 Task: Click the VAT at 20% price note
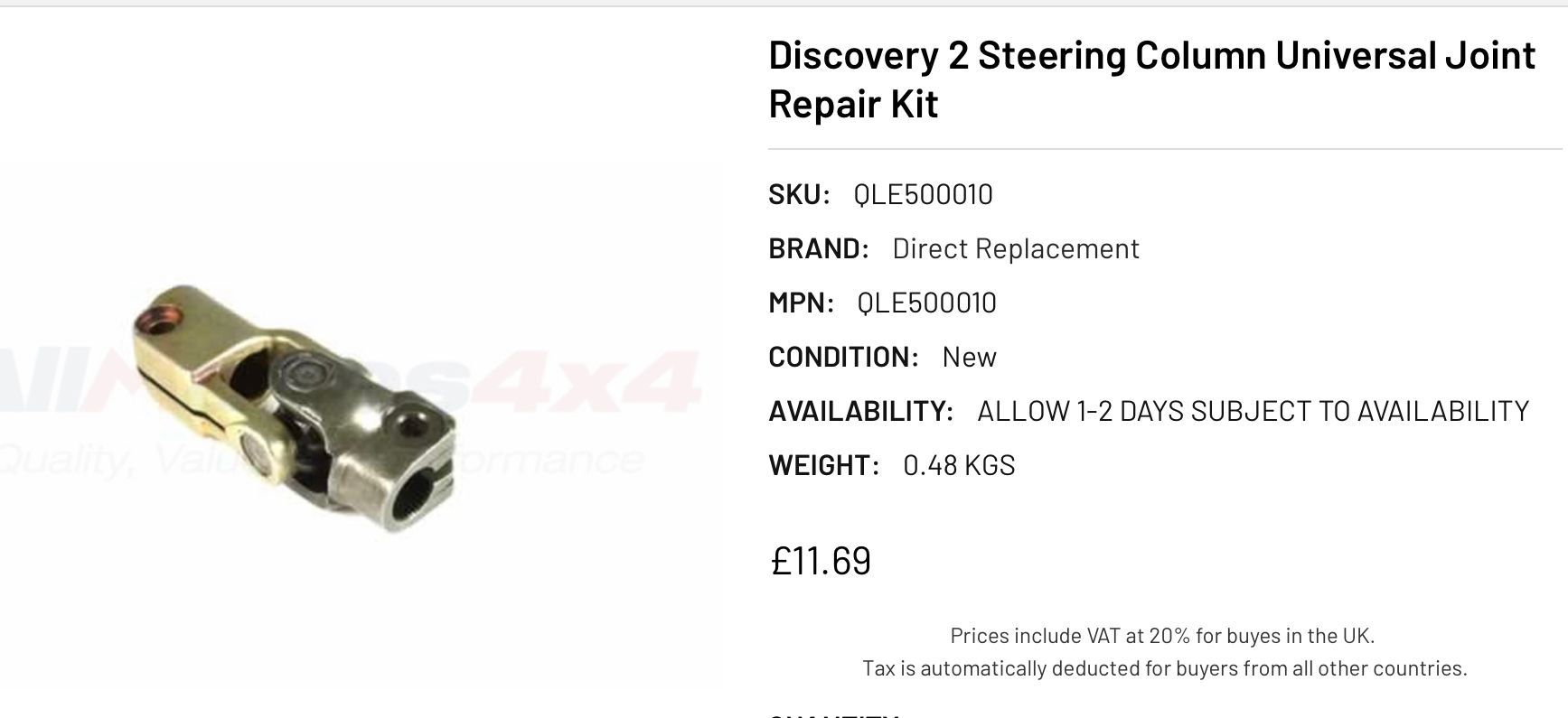1162,636
